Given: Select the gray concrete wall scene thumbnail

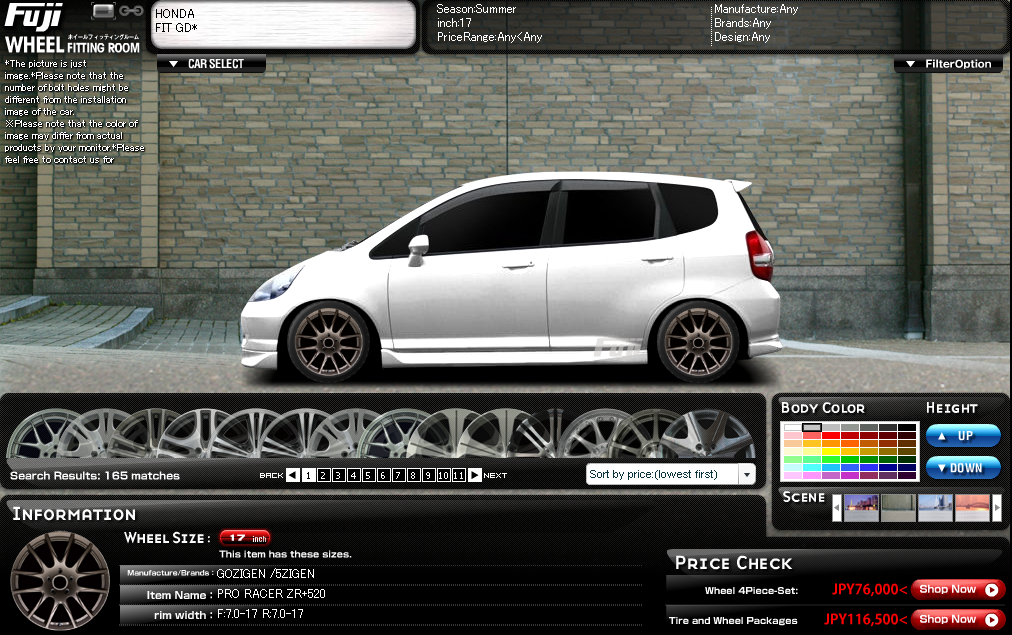Looking at the screenshot, I should pyautogui.click(x=898, y=507).
